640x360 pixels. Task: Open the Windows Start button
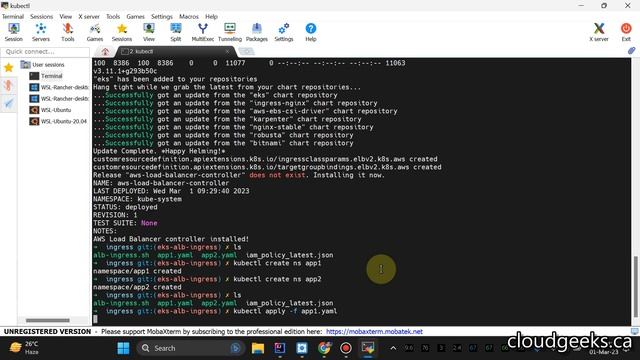pyautogui.click(x=123, y=348)
